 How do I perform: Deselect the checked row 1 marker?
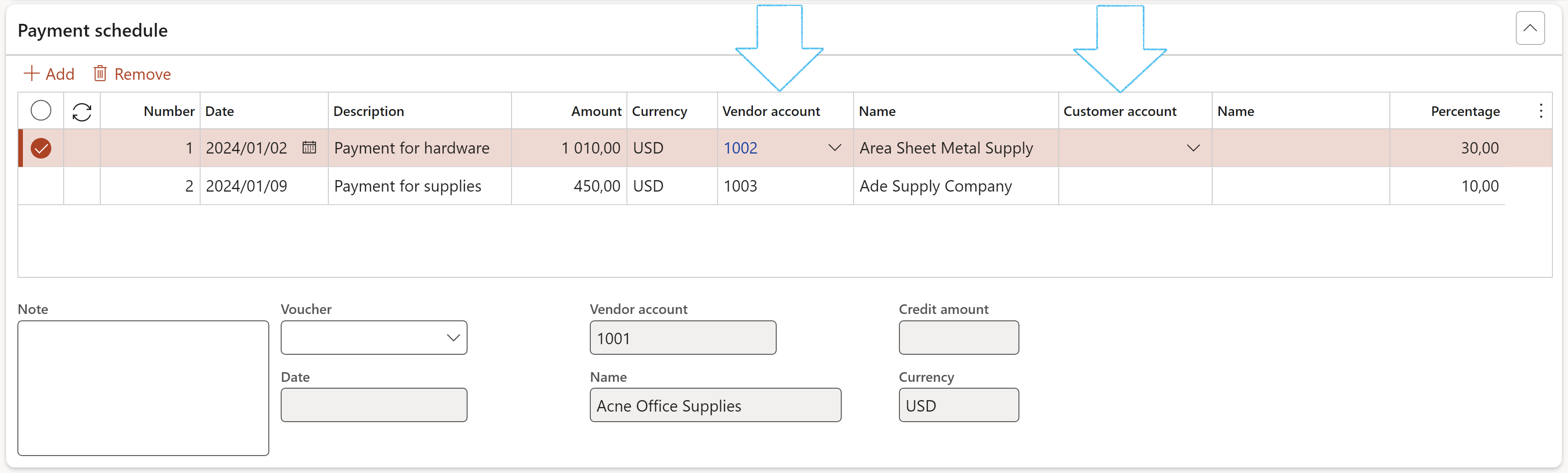(41, 148)
